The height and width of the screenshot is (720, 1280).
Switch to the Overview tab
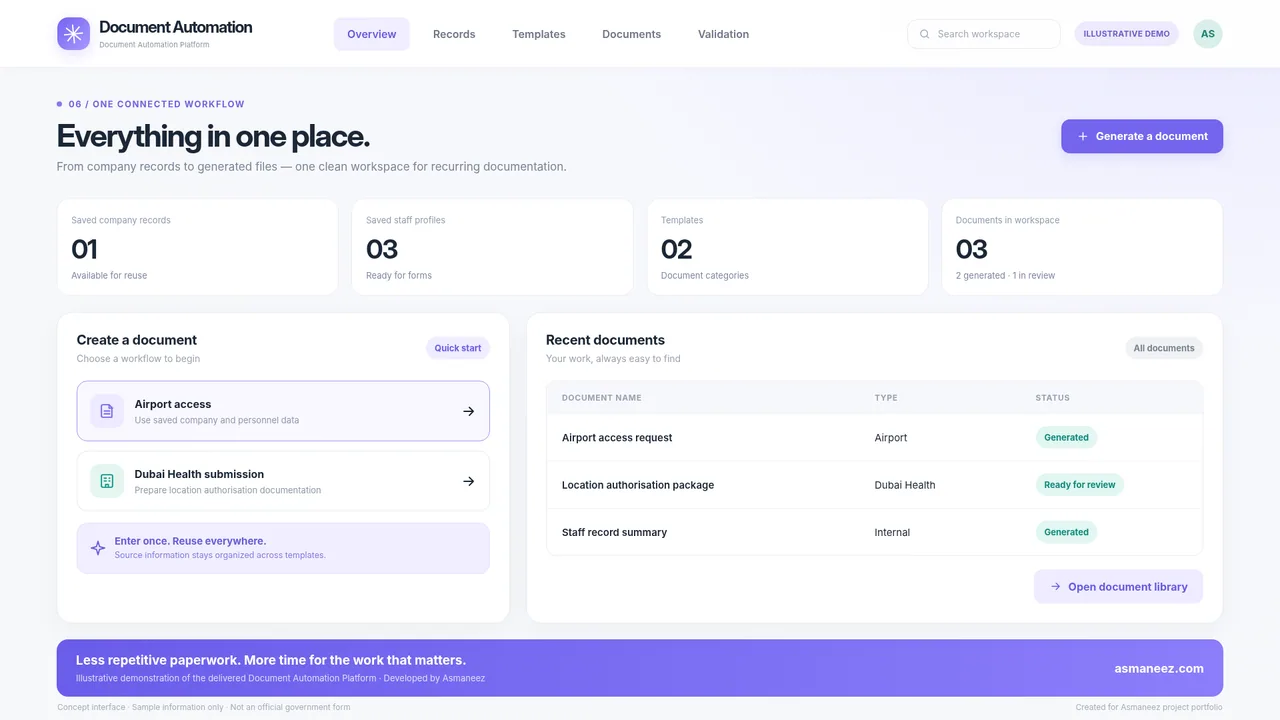point(372,34)
